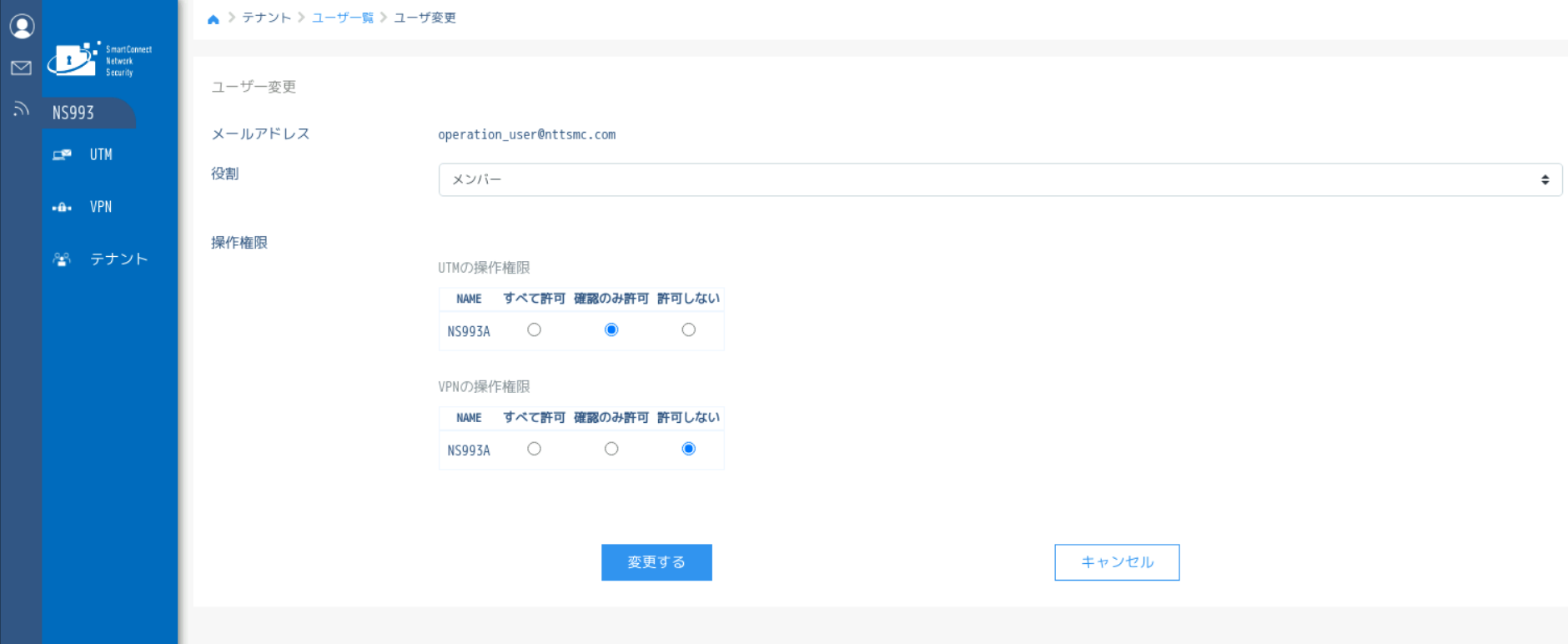
Task: Click NS993A name cell in UTM table
Action: tap(469, 331)
